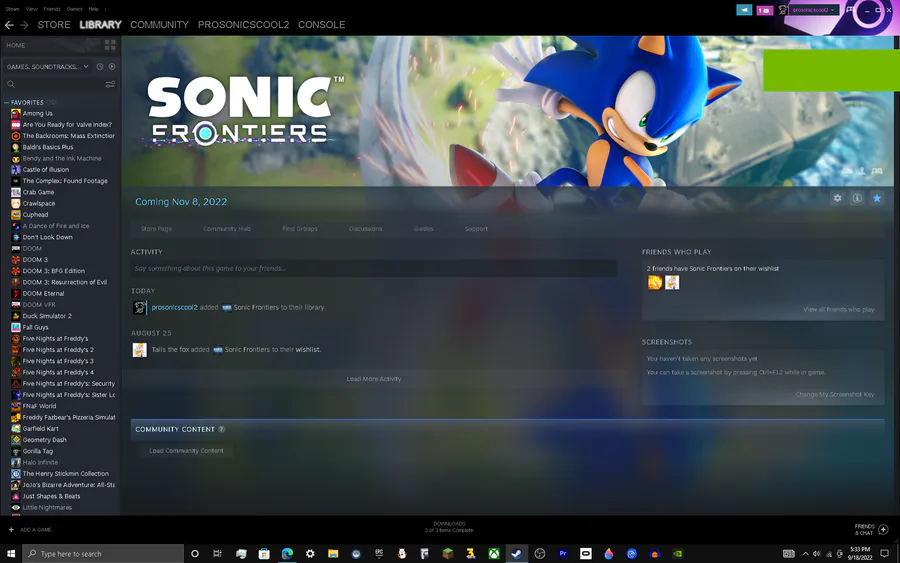Image resolution: width=900 pixels, height=563 pixels.
Task: Select Garfield Kart in the list
Action: point(40,429)
